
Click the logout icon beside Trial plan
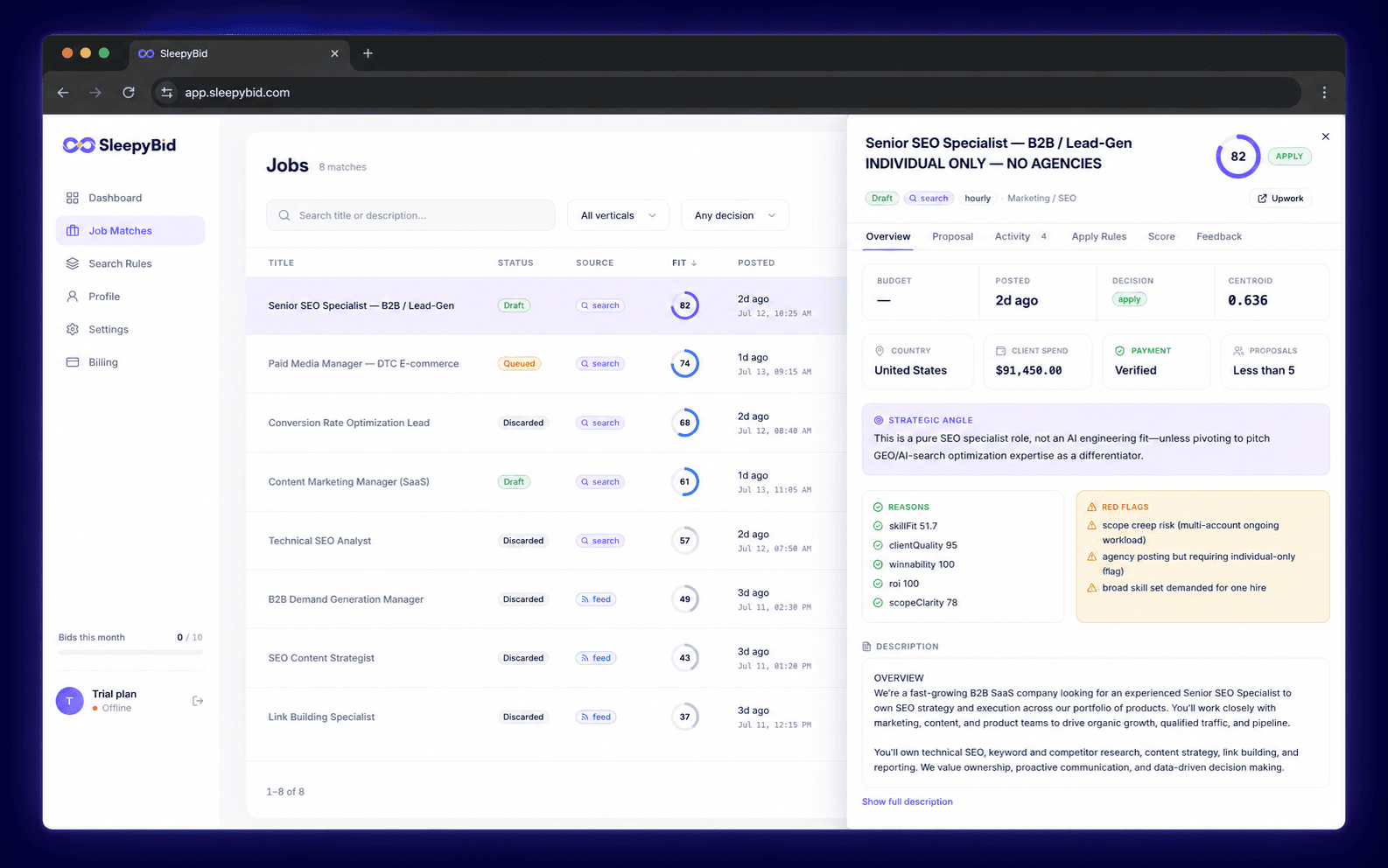point(198,701)
